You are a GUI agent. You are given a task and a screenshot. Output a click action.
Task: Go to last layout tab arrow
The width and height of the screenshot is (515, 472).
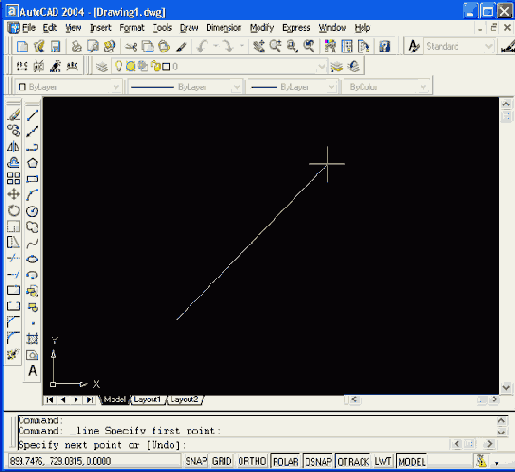click(x=90, y=399)
